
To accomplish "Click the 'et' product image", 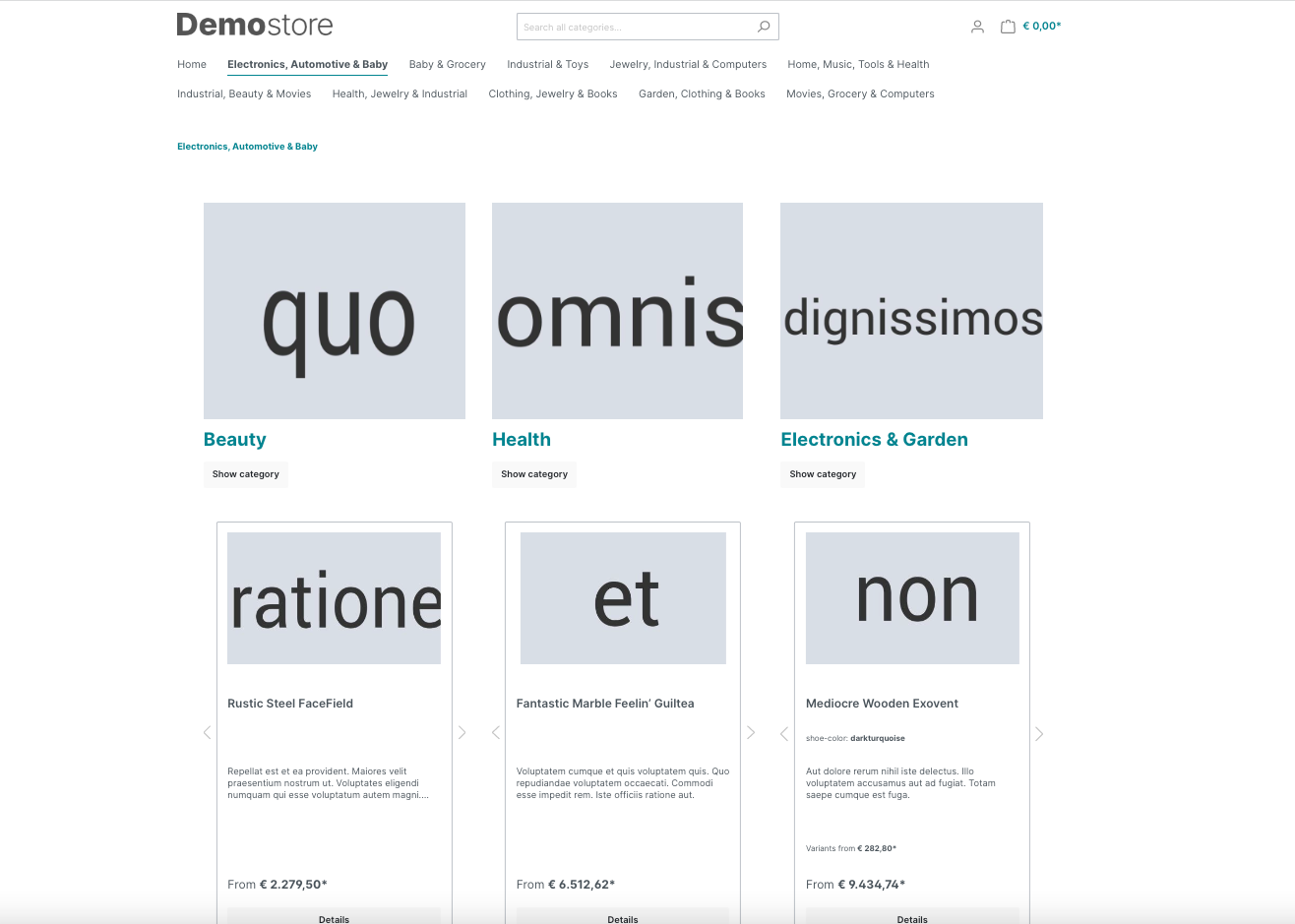I will [x=623, y=598].
